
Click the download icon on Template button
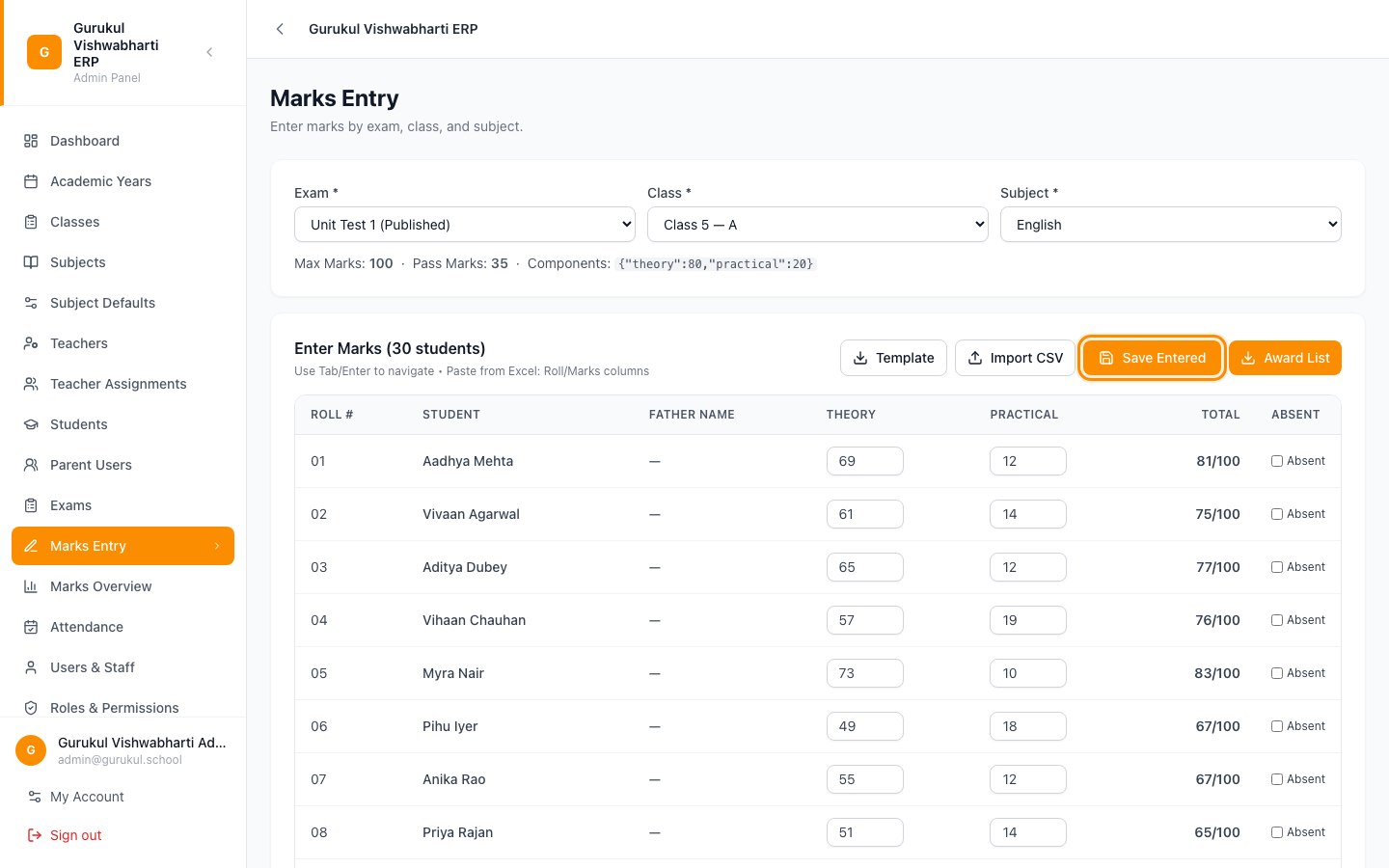[x=860, y=358]
